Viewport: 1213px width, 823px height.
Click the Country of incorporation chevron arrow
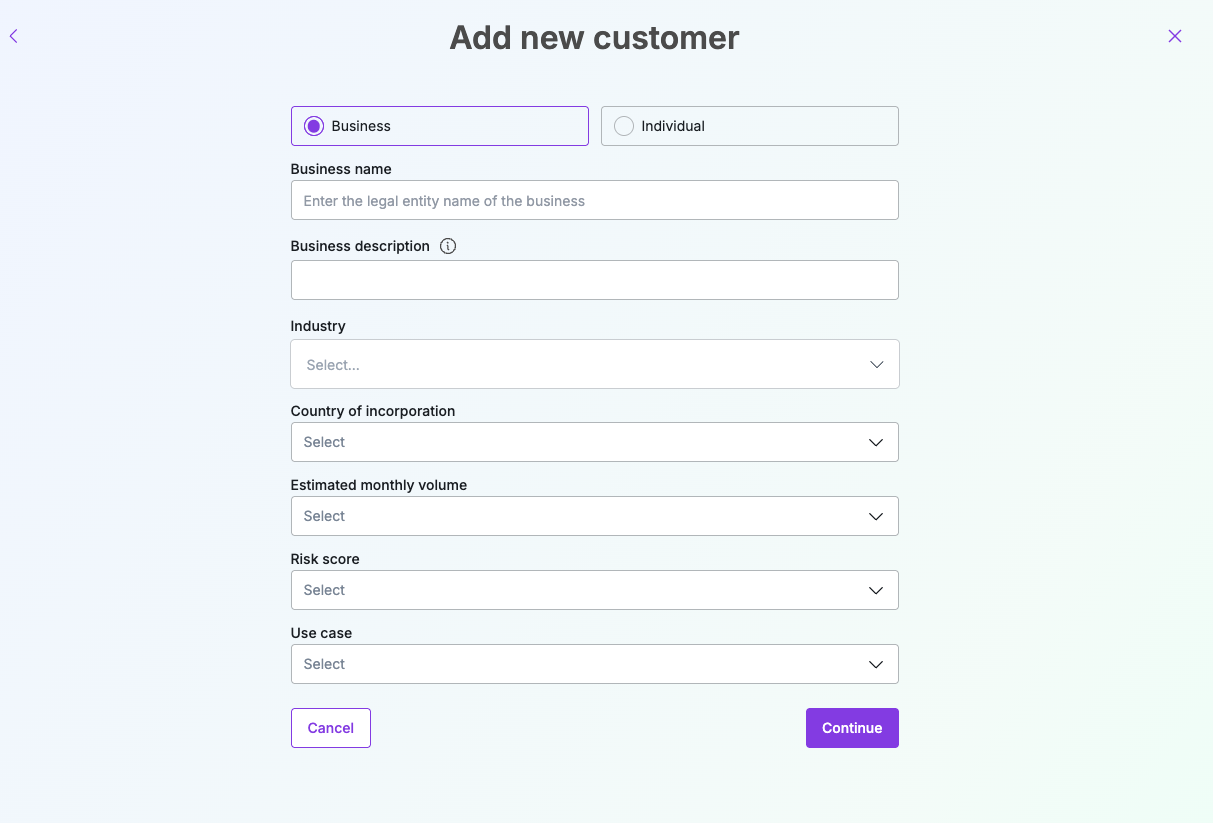pyautogui.click(x=876, y=442)
